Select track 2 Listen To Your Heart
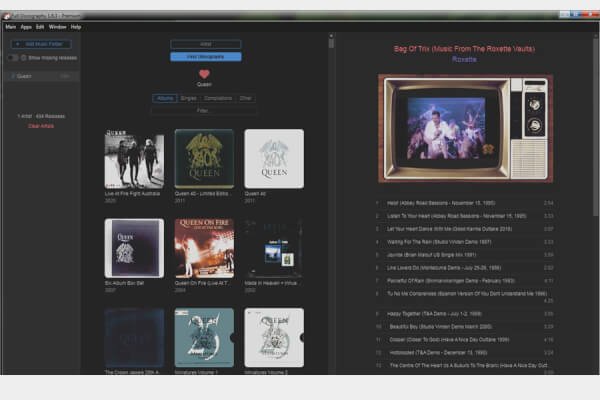Screen dimensions: 600x400 click(465, 216)
